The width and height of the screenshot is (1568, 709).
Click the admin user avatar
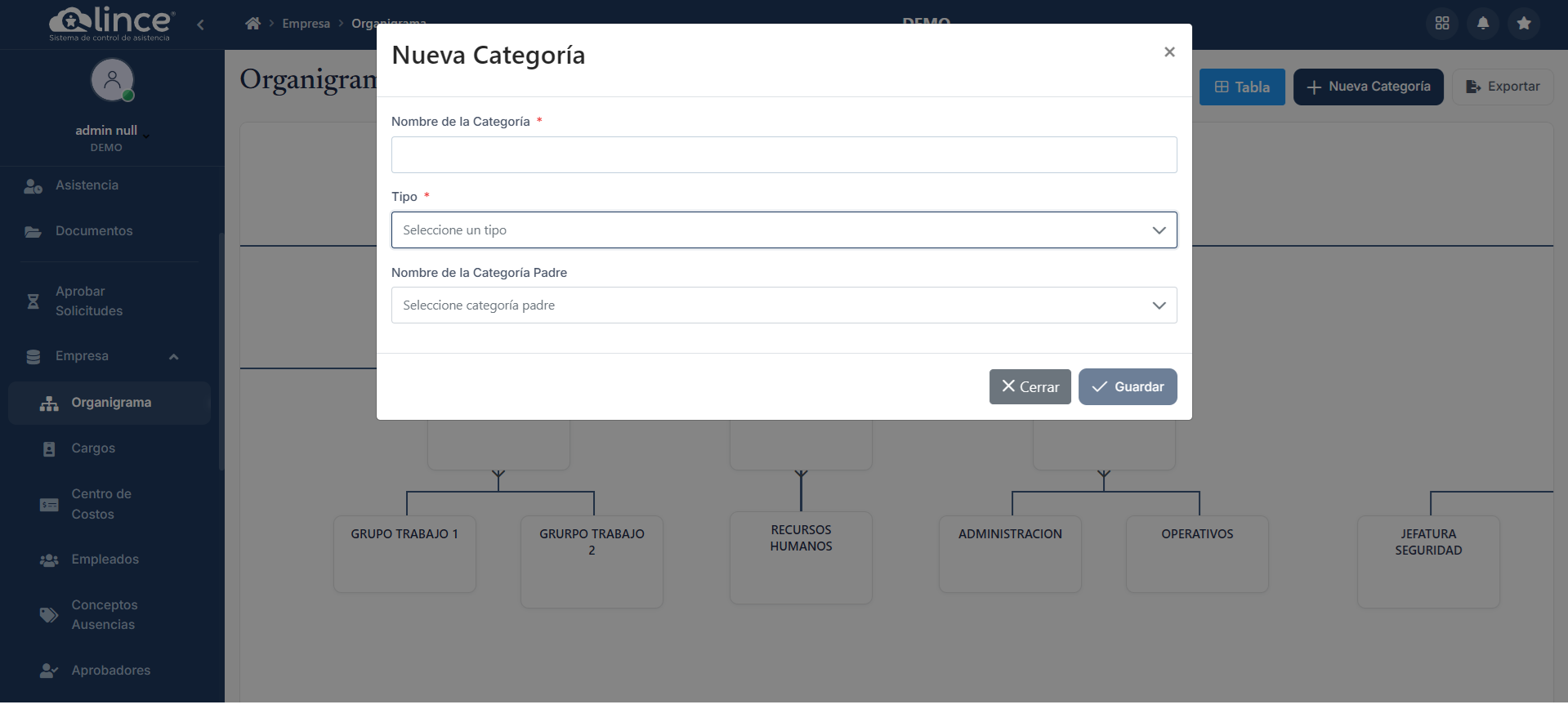pos(112,80)
